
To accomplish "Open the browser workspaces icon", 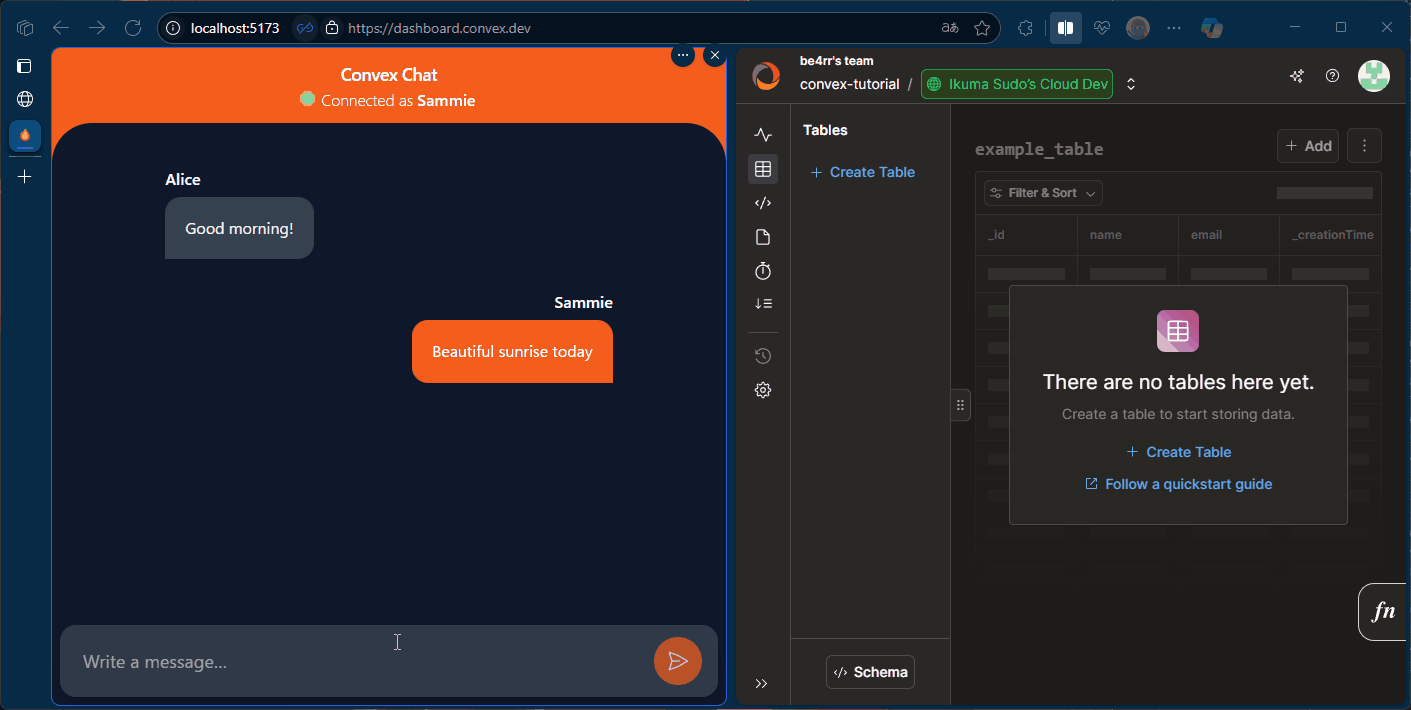I will tap(25, 28).
